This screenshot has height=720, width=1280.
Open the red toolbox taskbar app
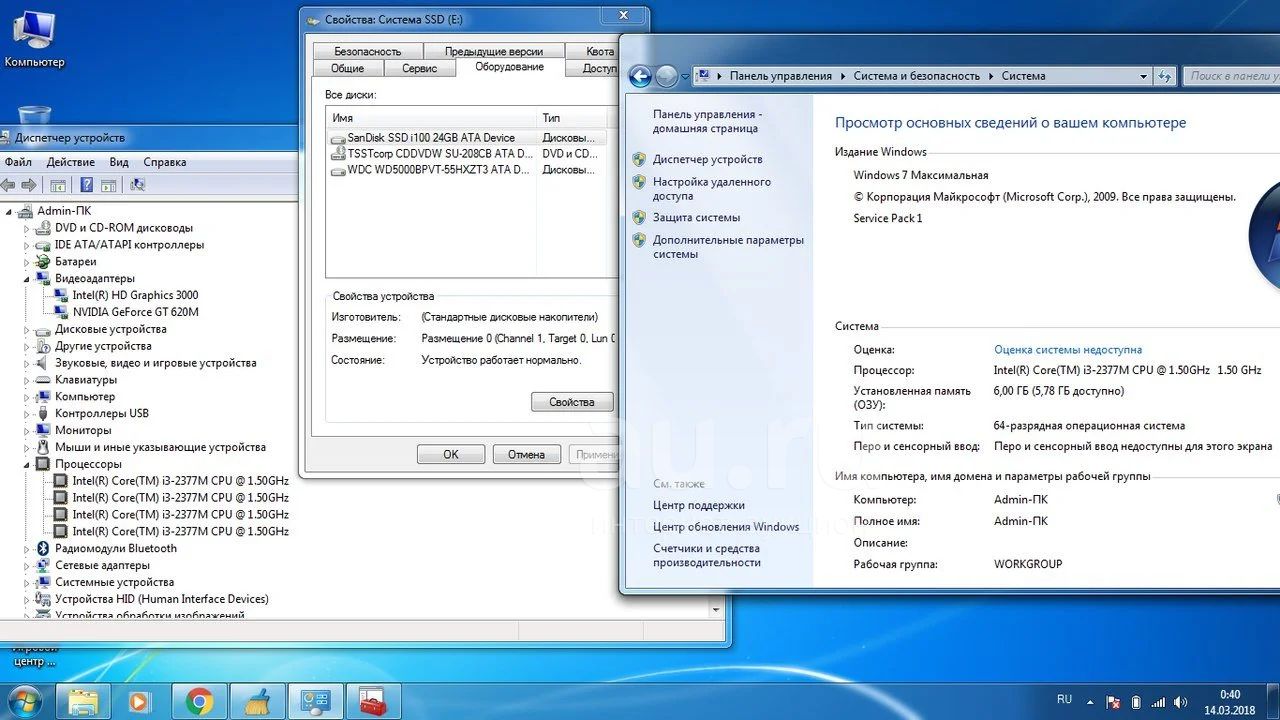click(373, 701)
